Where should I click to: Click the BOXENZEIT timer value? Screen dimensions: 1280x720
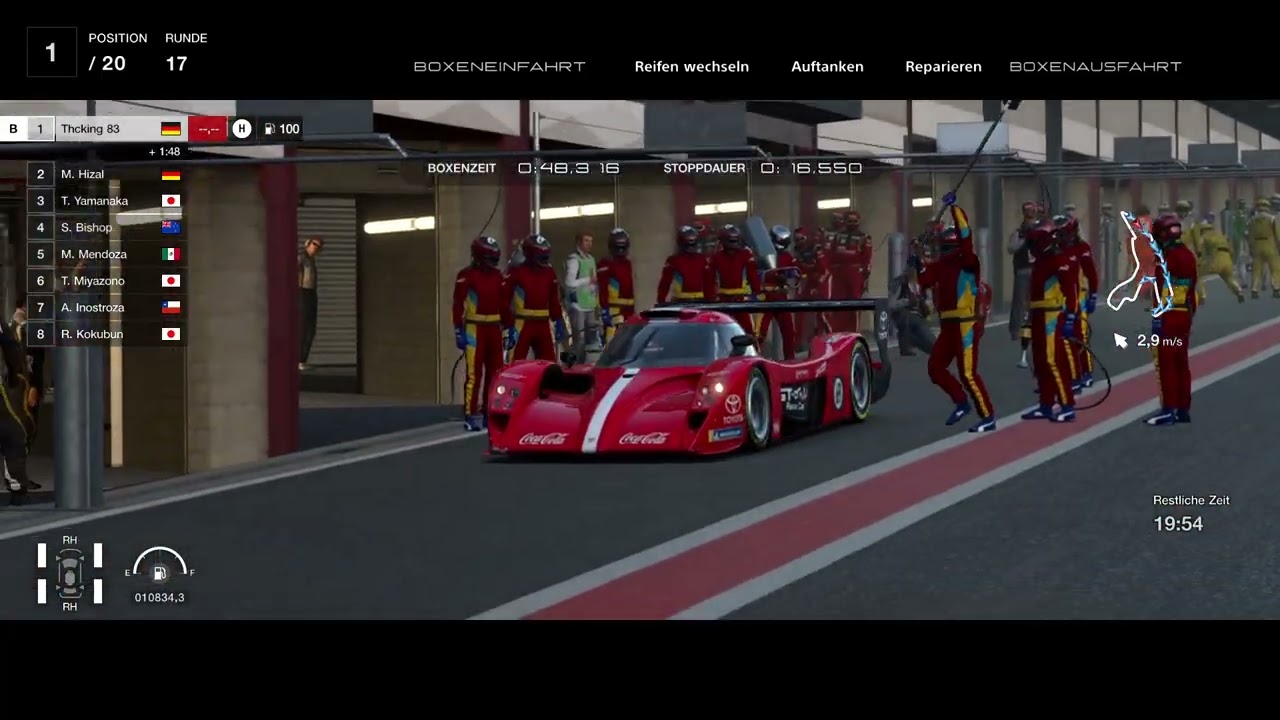coord(569,168)
